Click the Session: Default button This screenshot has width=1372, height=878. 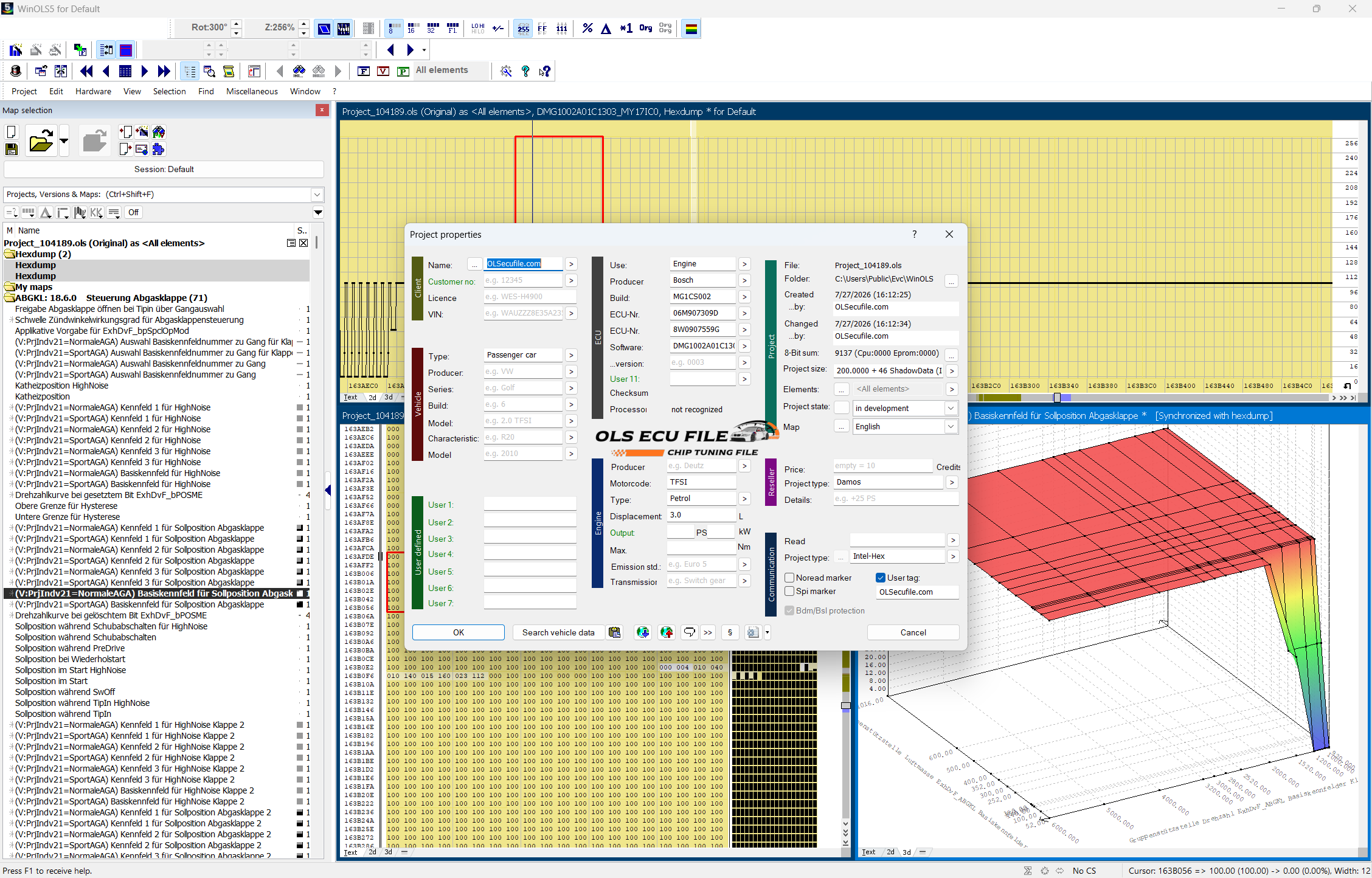pyautogui.click(x=164, y=169)
